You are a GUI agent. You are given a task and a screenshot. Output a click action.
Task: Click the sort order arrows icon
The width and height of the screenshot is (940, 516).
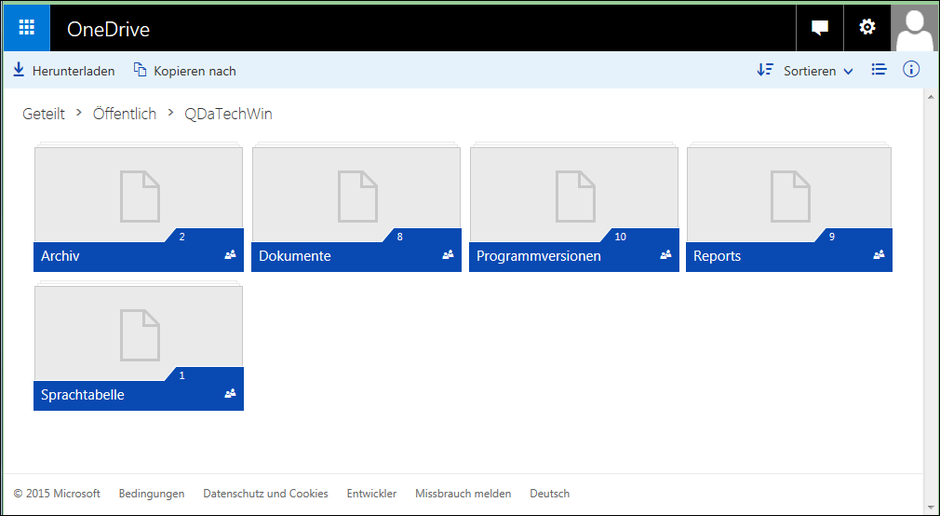click(765, 70)
